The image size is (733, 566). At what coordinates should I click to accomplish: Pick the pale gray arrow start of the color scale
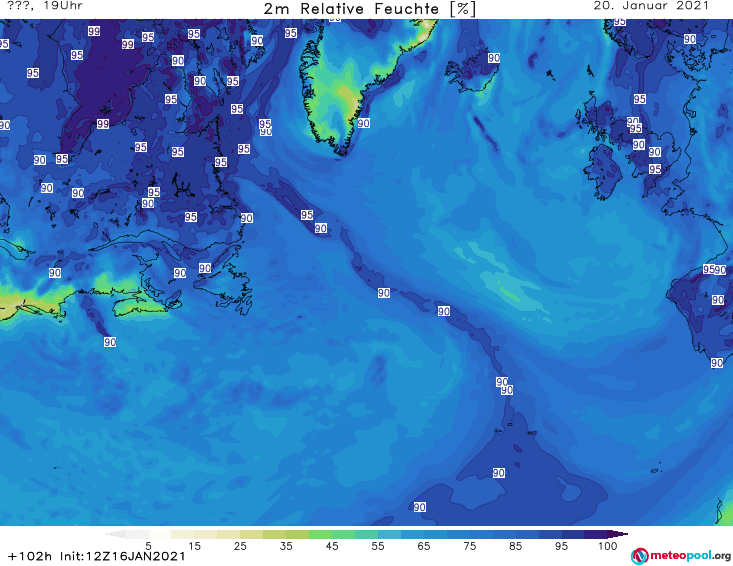point(115,534)
